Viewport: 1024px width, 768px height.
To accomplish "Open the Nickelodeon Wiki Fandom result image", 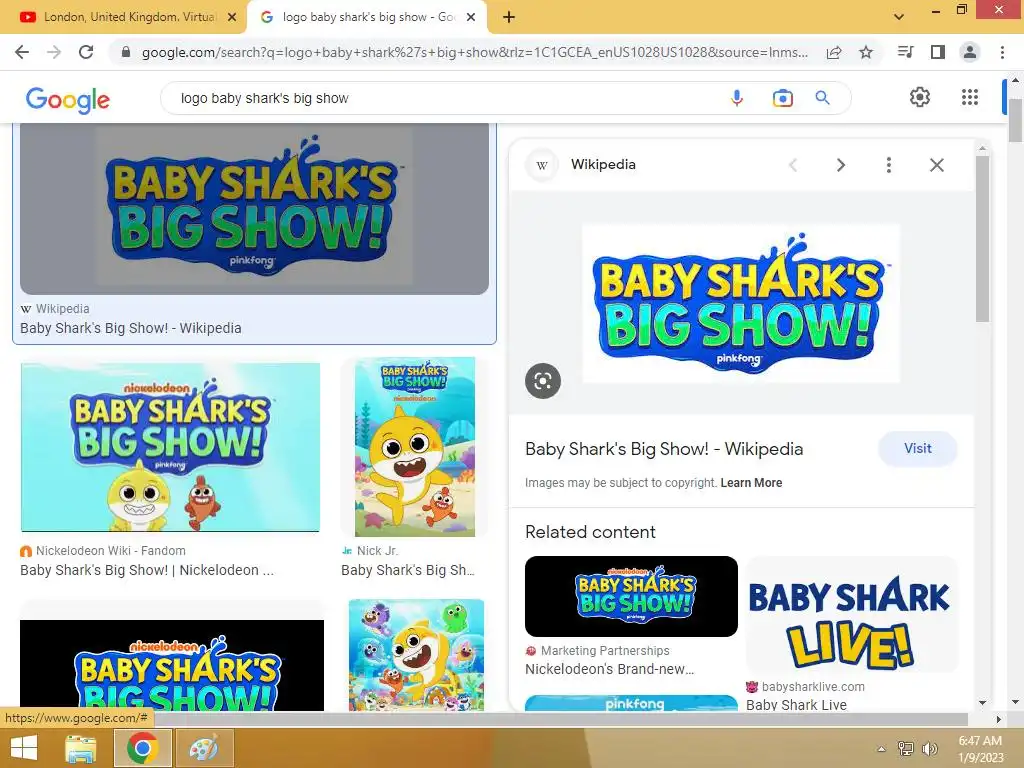I will click(x=170, y=447).
